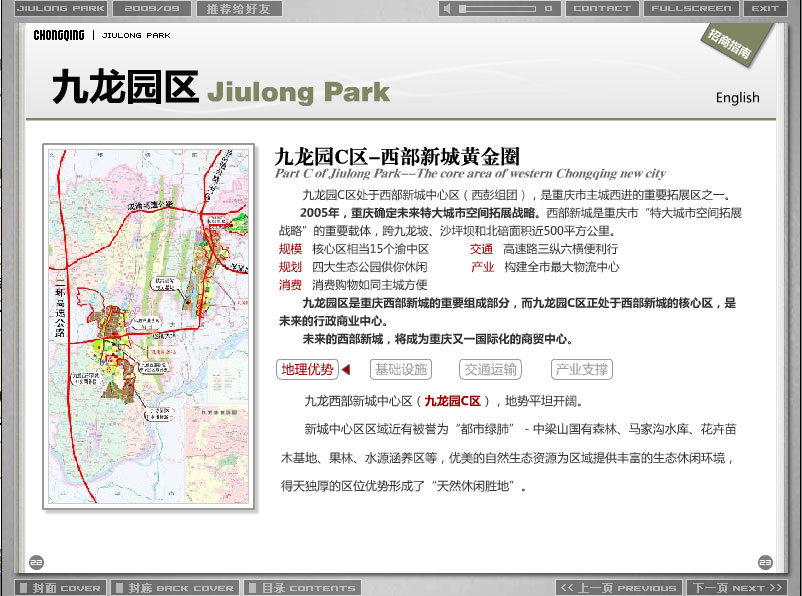
Task: Switch language to English
Action: (737, 98)
